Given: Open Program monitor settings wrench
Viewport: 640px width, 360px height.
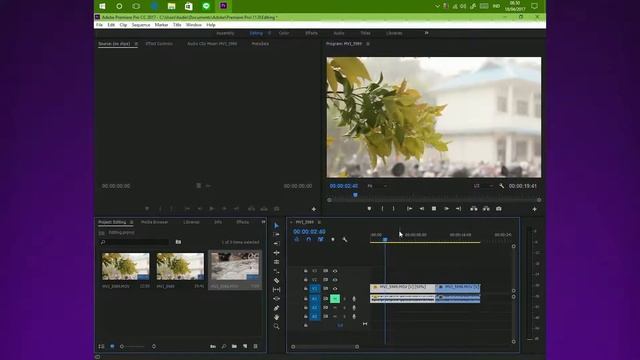Looking at the screenshot, I should (x=502, y=186).
